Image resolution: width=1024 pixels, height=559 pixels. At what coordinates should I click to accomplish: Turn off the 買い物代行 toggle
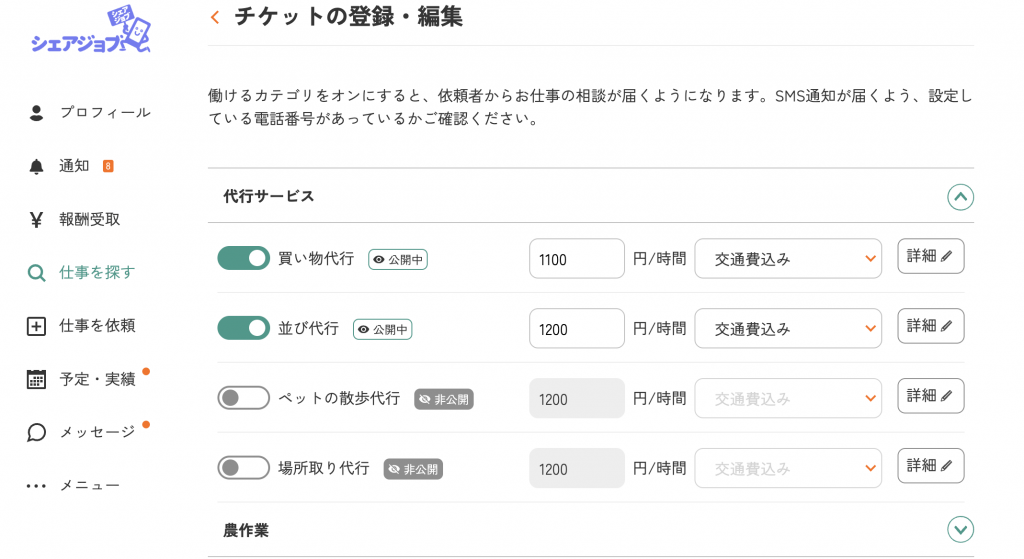coord(244,258)
